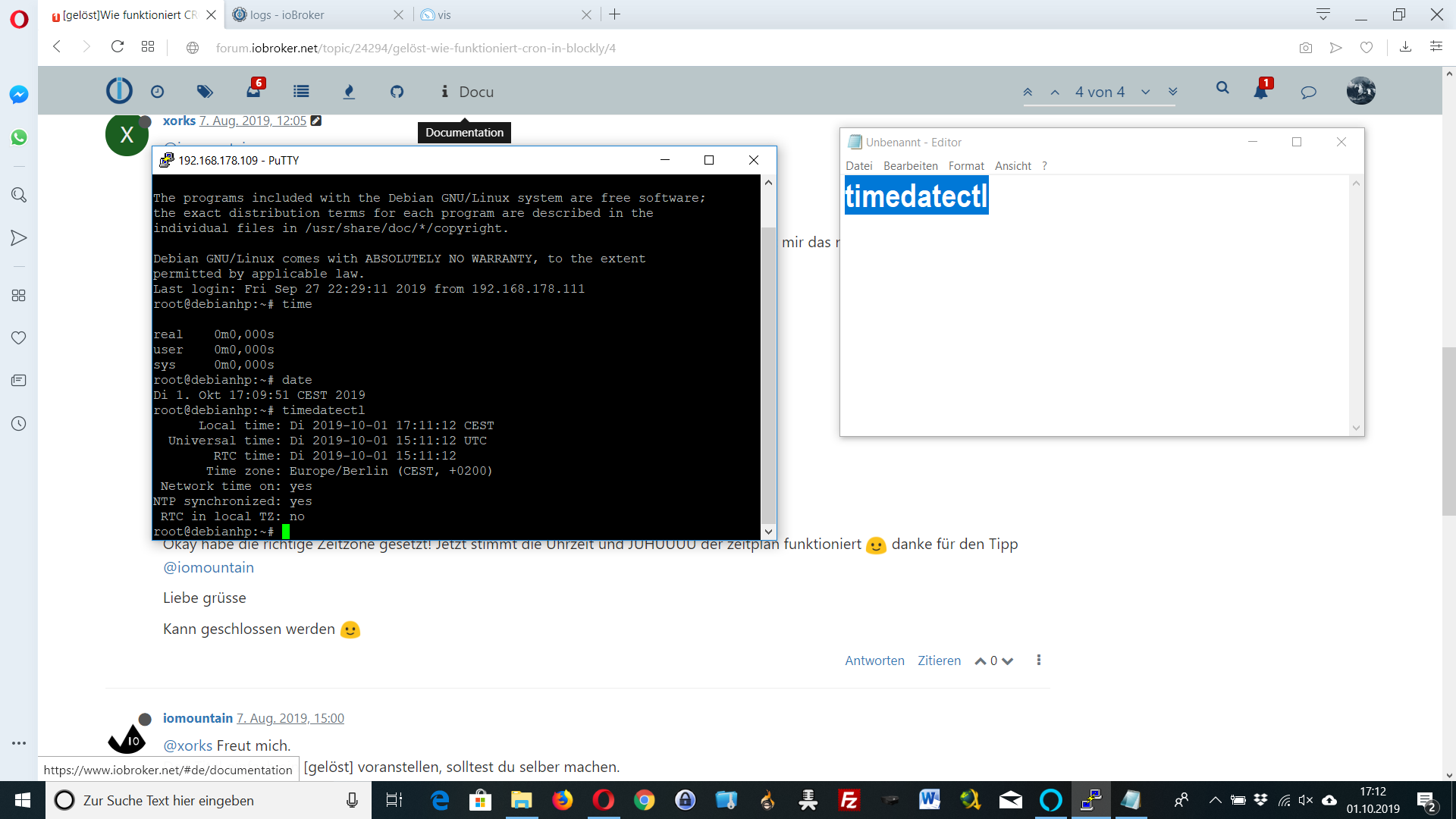Open the three-dot post options menu

1038,660
